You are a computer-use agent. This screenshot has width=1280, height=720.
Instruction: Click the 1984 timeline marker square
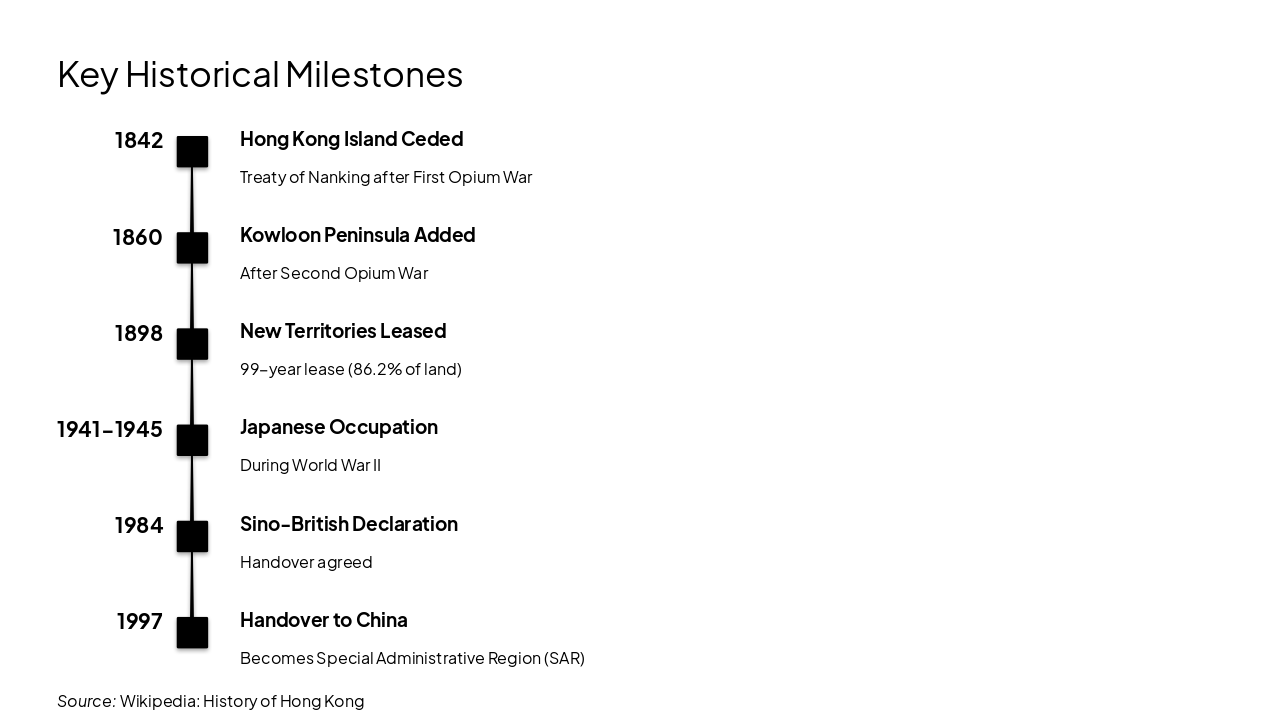(192, 537)
